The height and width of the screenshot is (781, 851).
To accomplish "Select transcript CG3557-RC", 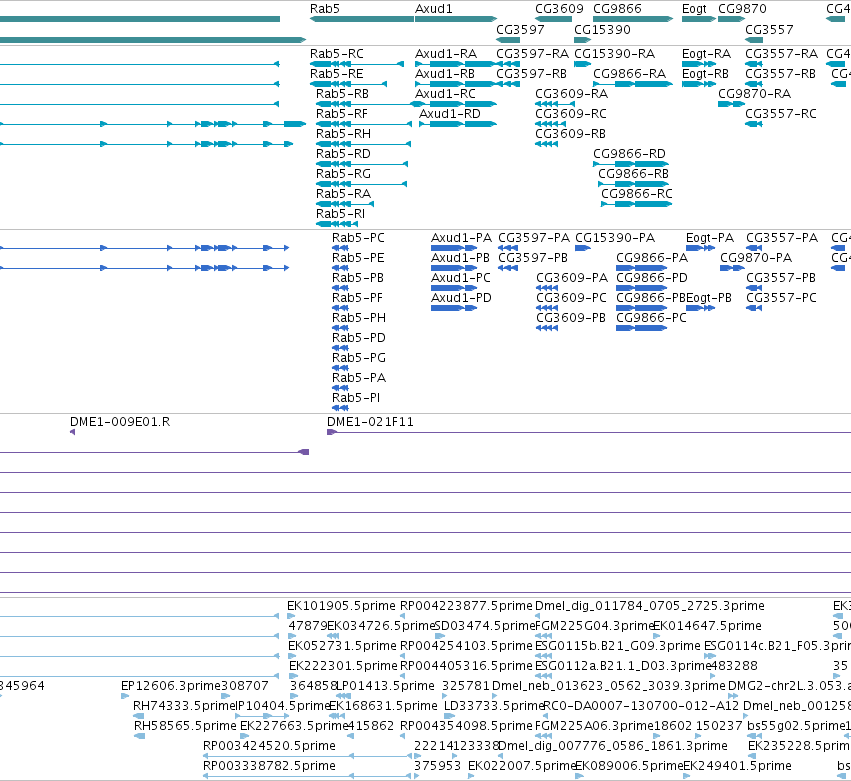I will (x=781, y=115).
